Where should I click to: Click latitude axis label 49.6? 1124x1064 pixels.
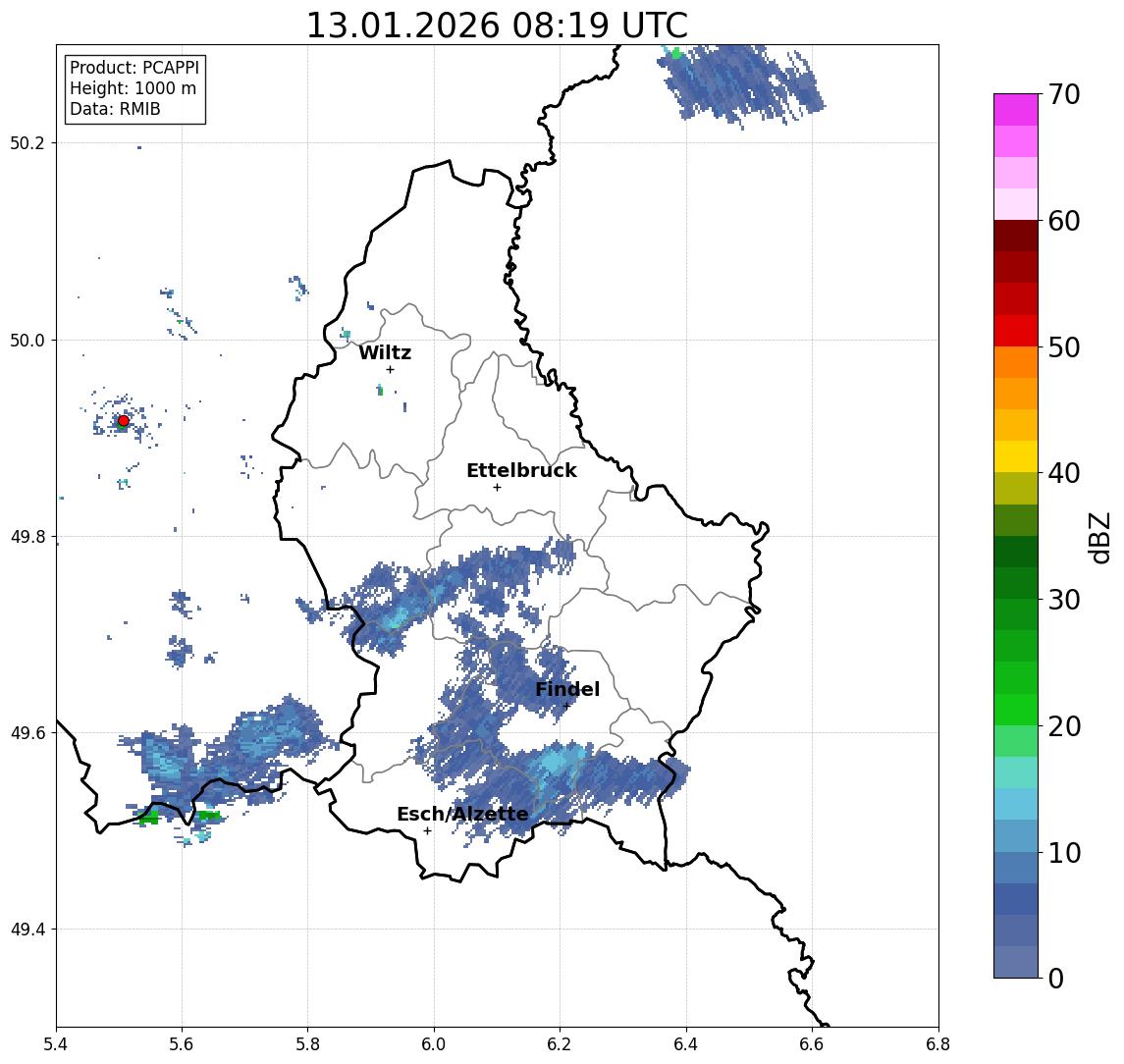(x=27, y=733)
